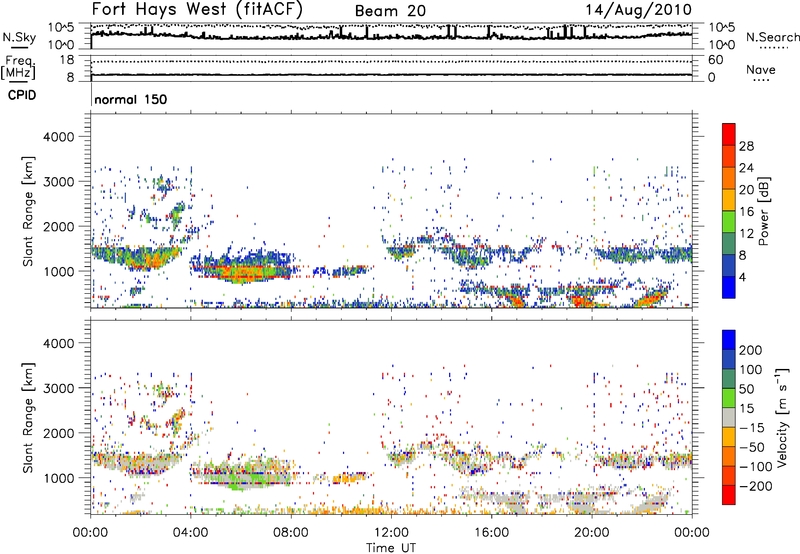Click the '15' label on the velocity color bar
Image resolution: width=800 pixels, height=554 pixels.
(747, 409)
